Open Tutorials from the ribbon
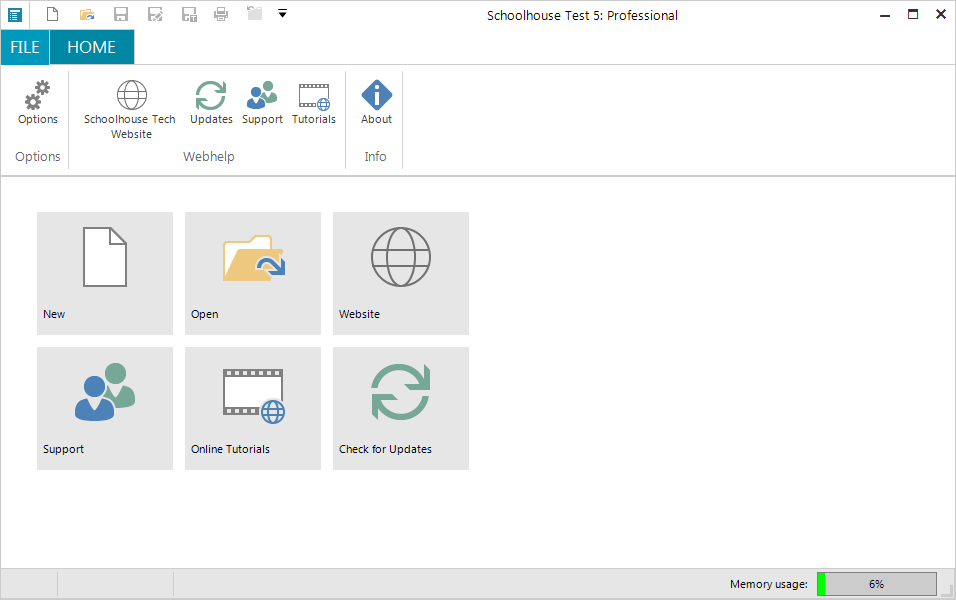 (313, 102)
